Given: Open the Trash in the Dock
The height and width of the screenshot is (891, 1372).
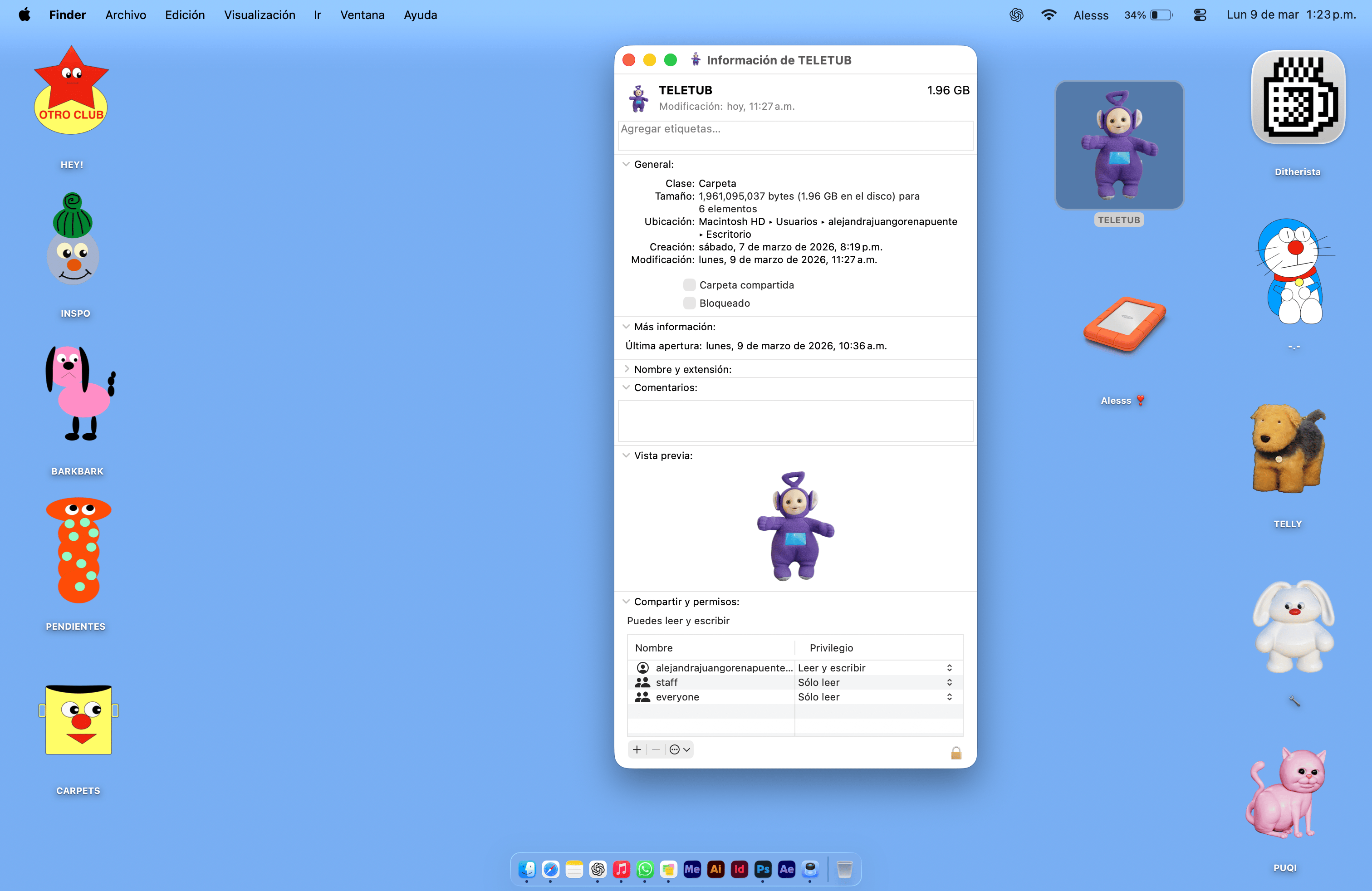Looking at the screenshot, I should [x=844, y=869].
